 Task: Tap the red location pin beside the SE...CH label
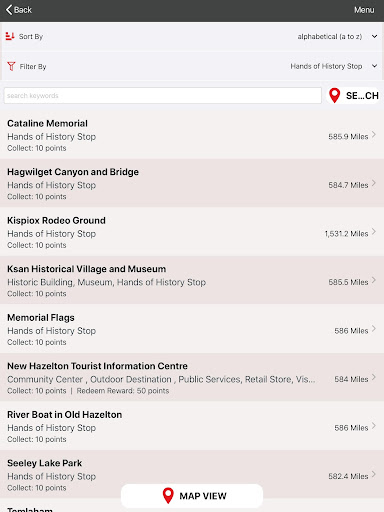click(334, 96)
